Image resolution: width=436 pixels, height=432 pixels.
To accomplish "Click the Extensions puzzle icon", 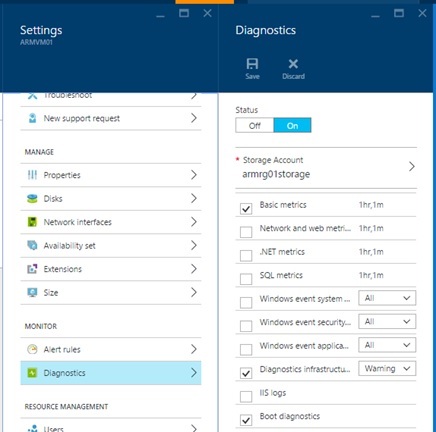I will [32, 269].
